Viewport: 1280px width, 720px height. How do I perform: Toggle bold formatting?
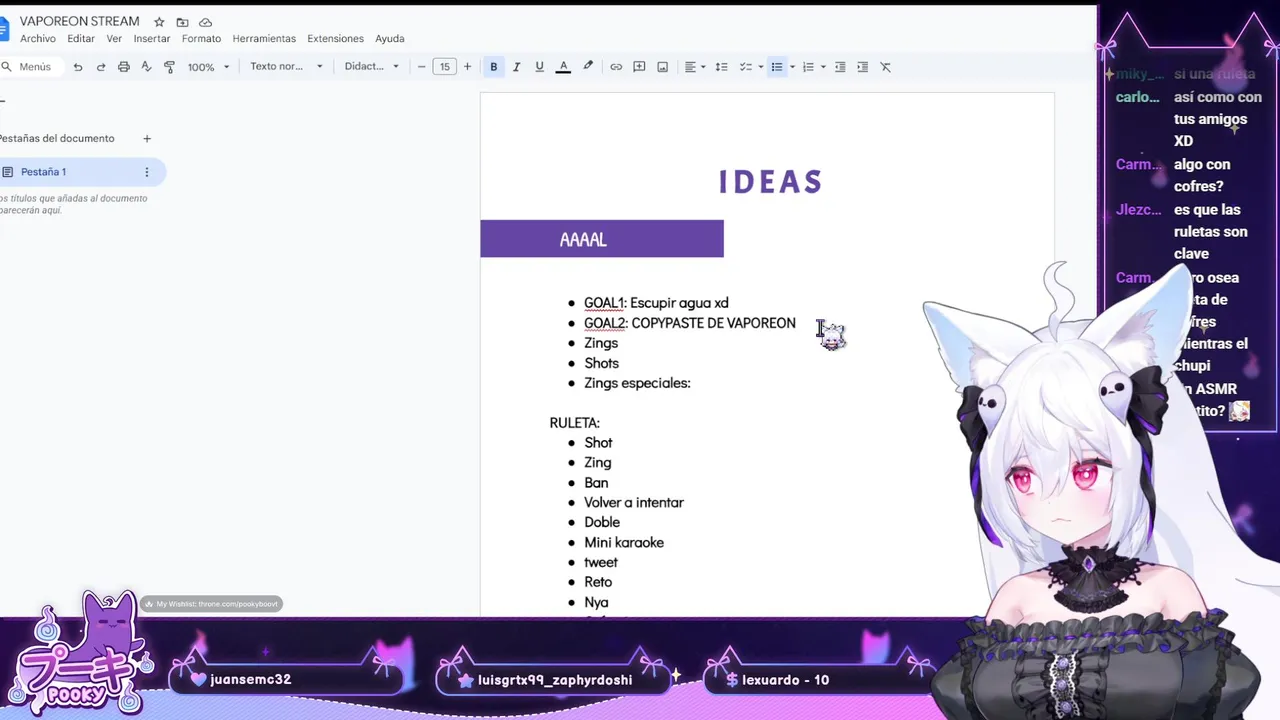pyautogui.click(x=493, y=67)
